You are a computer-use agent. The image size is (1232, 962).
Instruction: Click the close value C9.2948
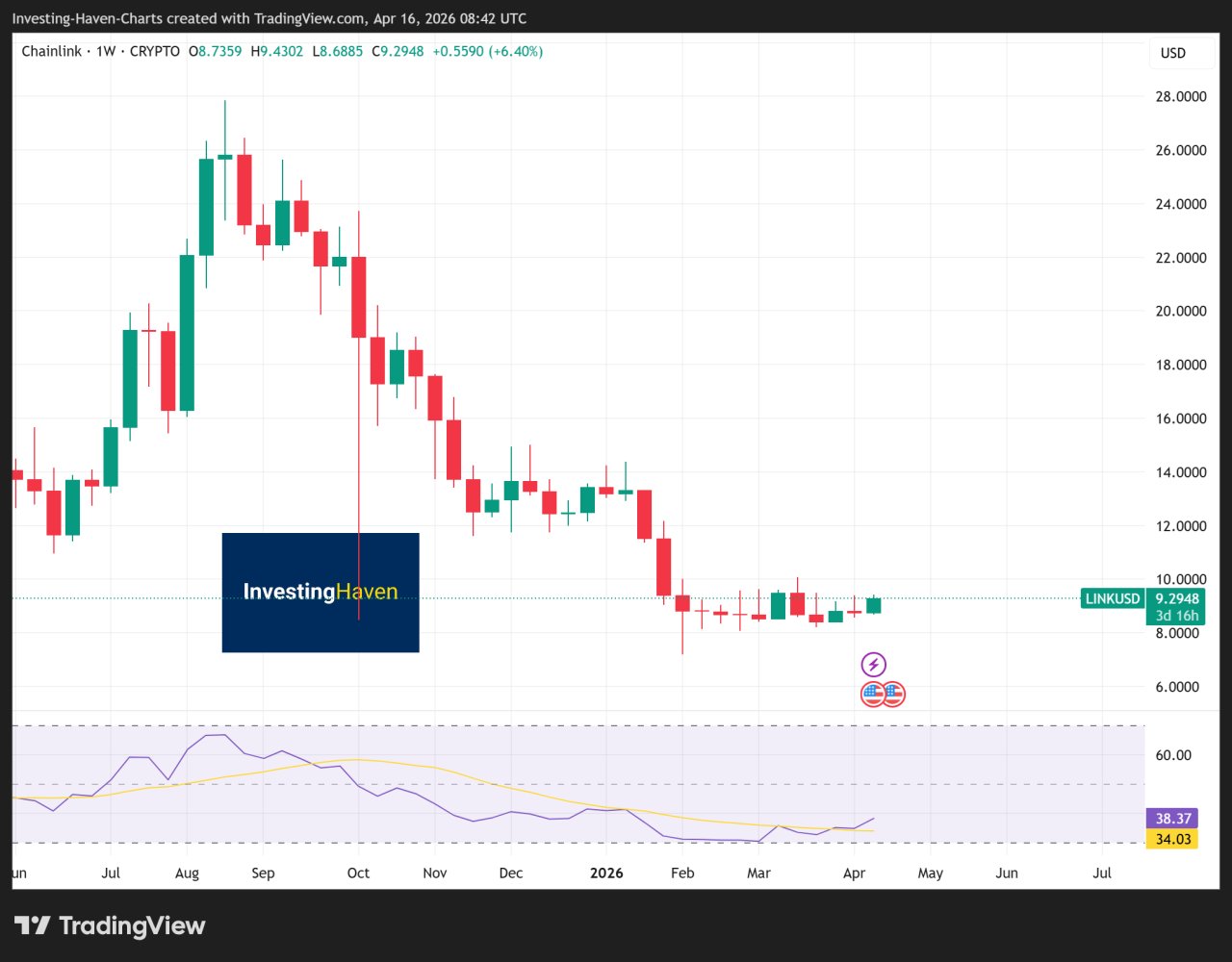pyautogui.click(x=396, y=51)
